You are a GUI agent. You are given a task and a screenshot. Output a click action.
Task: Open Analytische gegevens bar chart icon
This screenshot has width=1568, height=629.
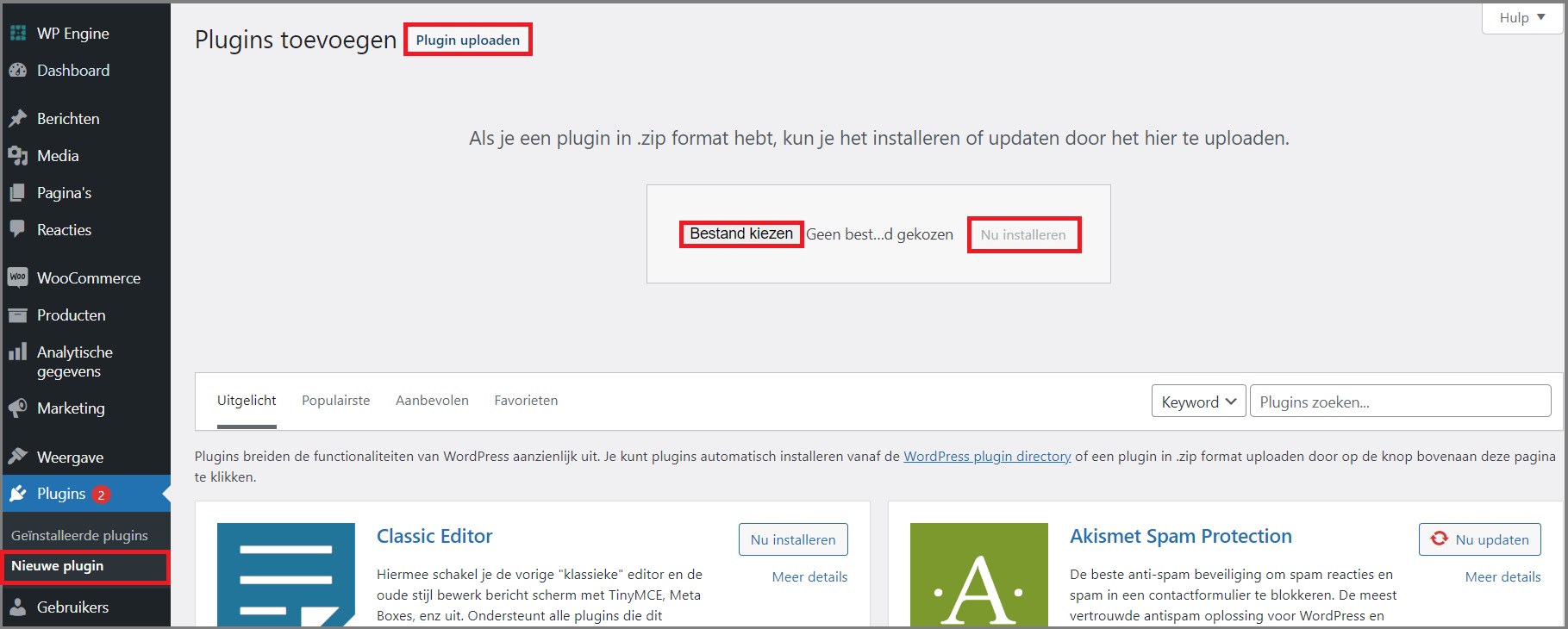coord(18,352)
